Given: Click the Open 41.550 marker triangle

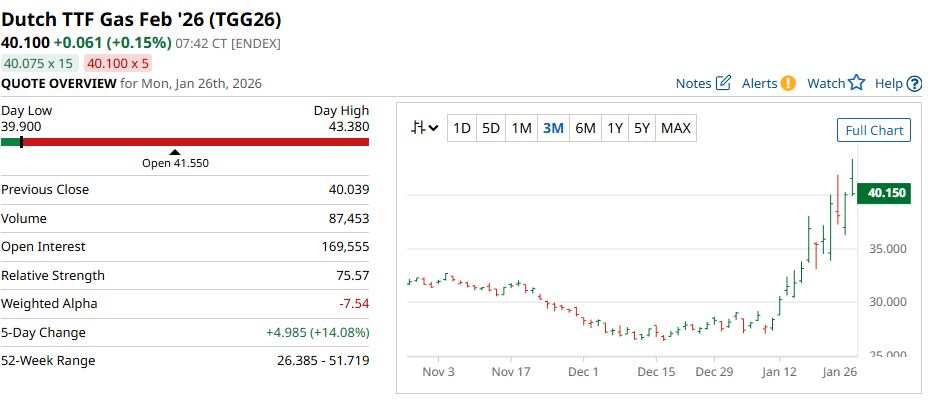Looking at the screenshot, I should [x=175, y=152].
